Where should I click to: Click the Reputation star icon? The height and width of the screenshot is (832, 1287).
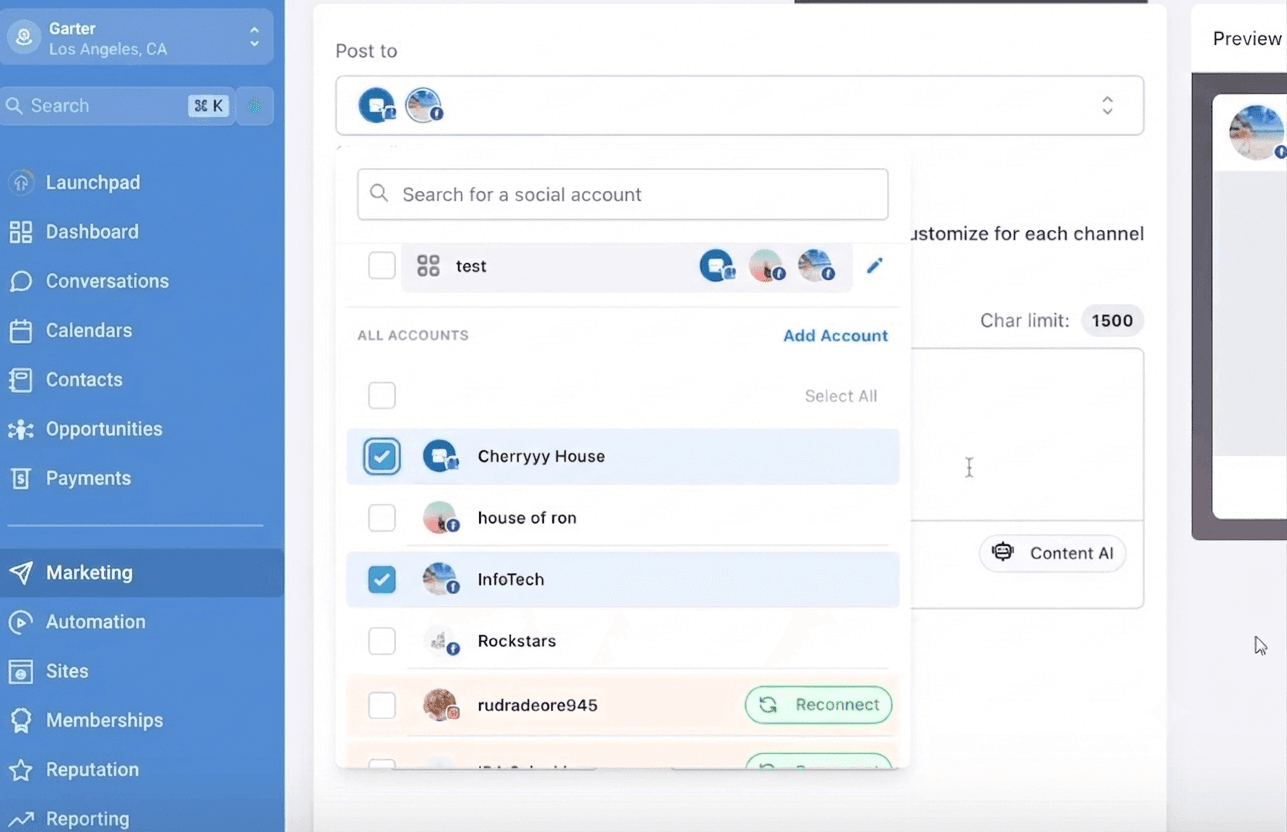[x=21, y=770]
